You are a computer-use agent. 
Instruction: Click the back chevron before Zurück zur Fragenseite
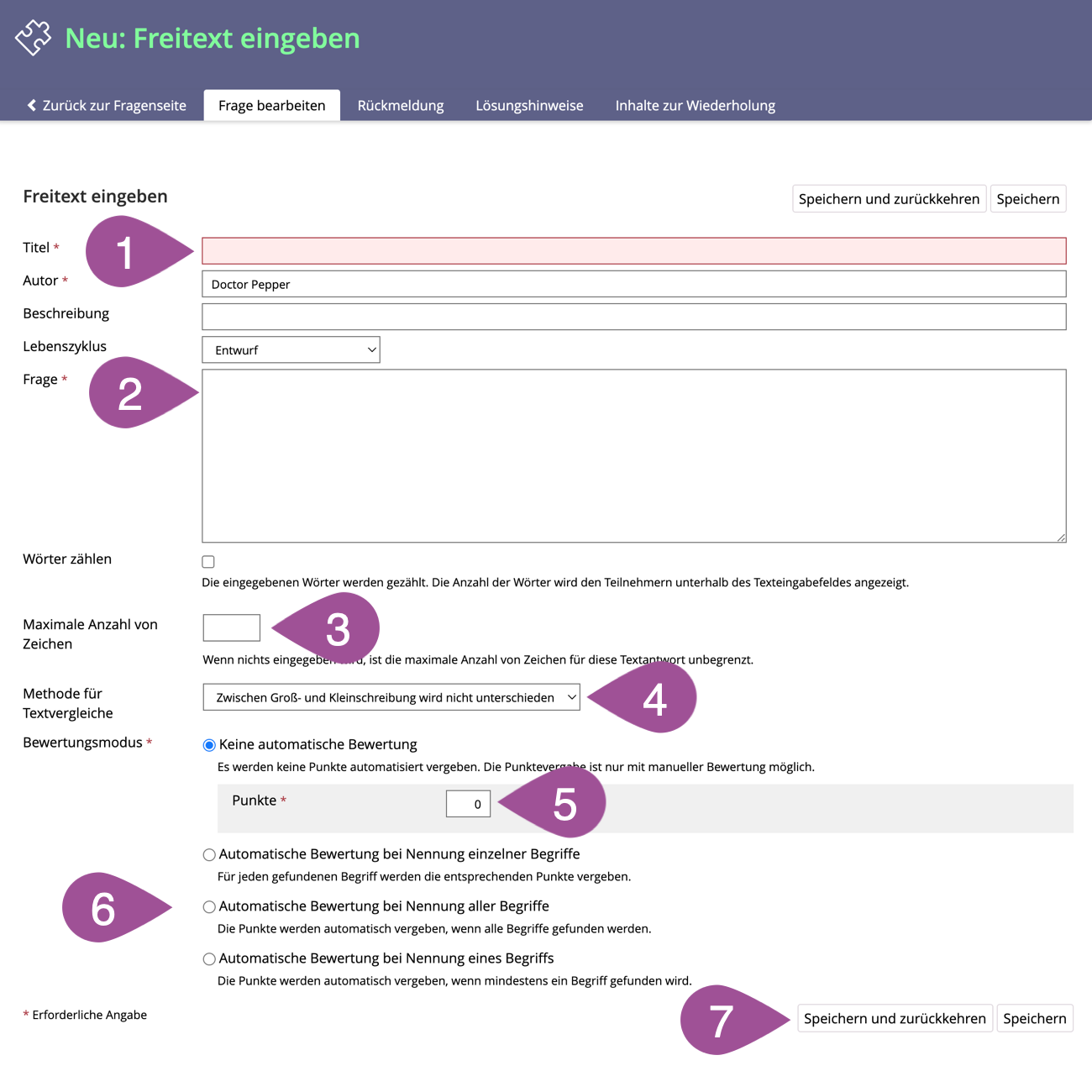tap(32, 105)
